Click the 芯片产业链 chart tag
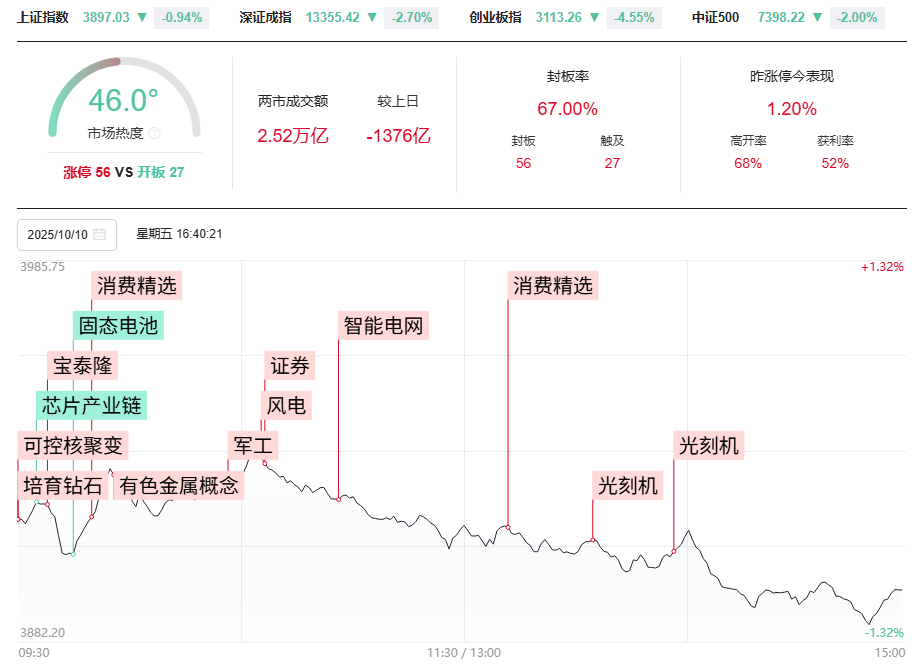 point(92,405)
